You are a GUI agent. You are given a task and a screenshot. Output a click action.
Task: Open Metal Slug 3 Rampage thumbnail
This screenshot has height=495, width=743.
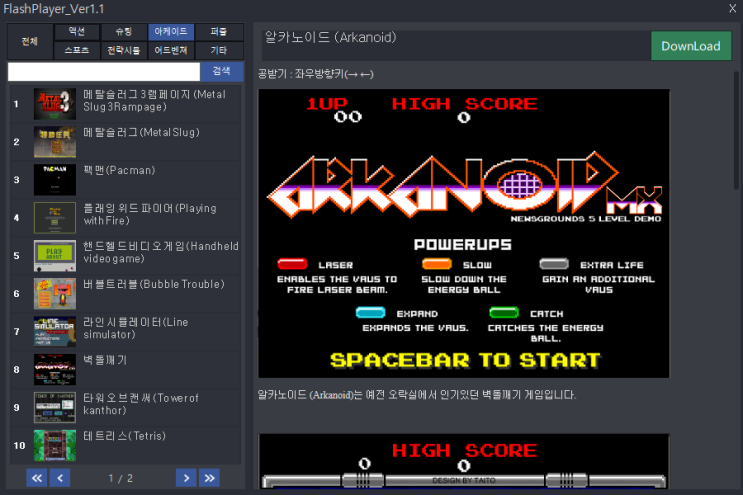(x=55, y=104)
